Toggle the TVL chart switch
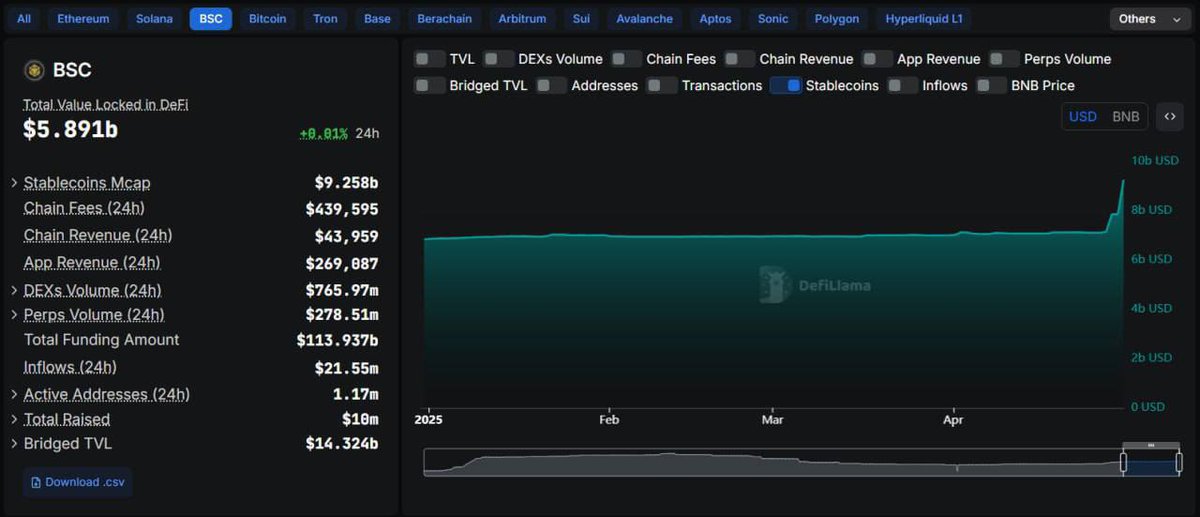This screenshot has height=517, width=1200. tap(430, 59)
